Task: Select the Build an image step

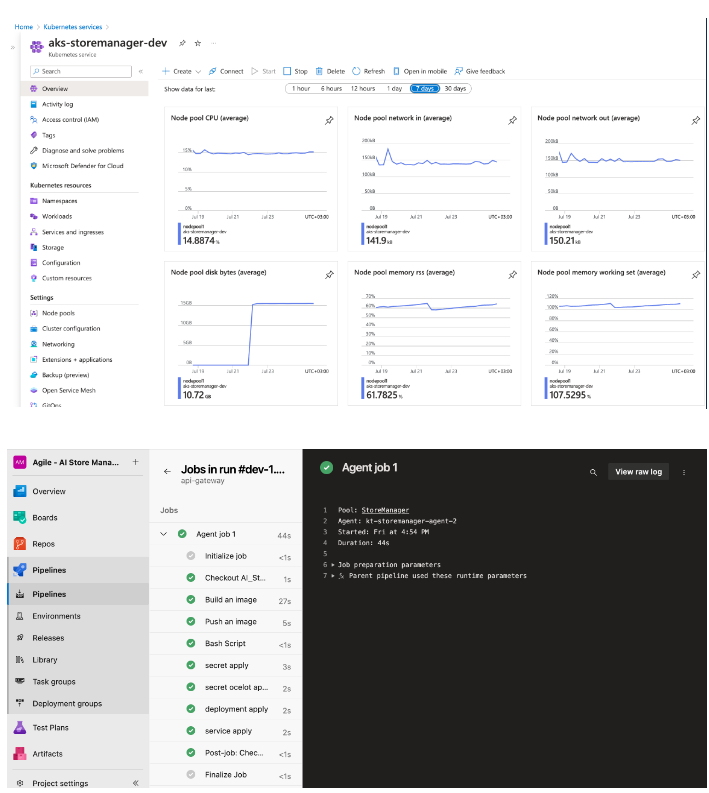Action: tap(226, 600)
